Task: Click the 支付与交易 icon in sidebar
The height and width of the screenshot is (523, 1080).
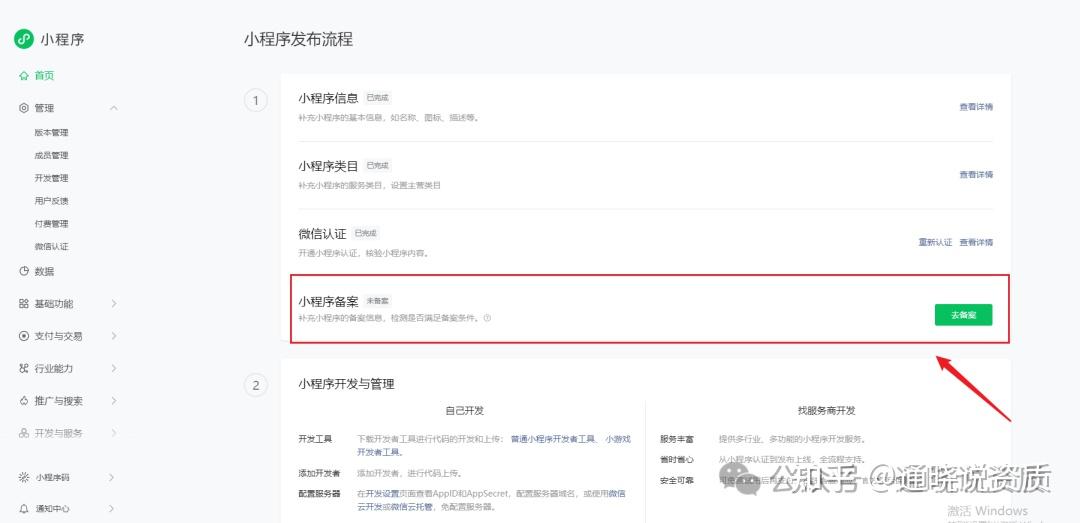Action: pos(24,336)
